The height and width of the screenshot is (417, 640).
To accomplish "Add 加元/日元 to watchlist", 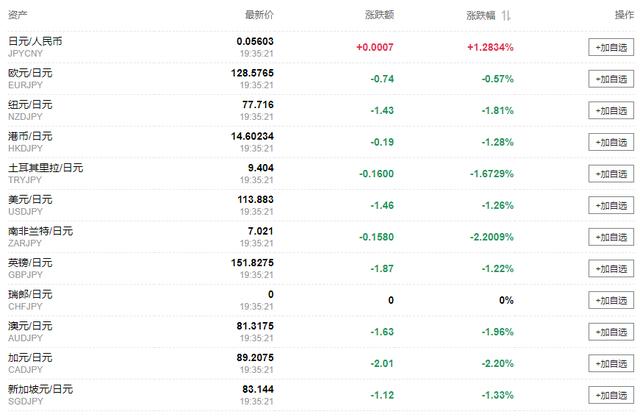I will click(611, 362).
